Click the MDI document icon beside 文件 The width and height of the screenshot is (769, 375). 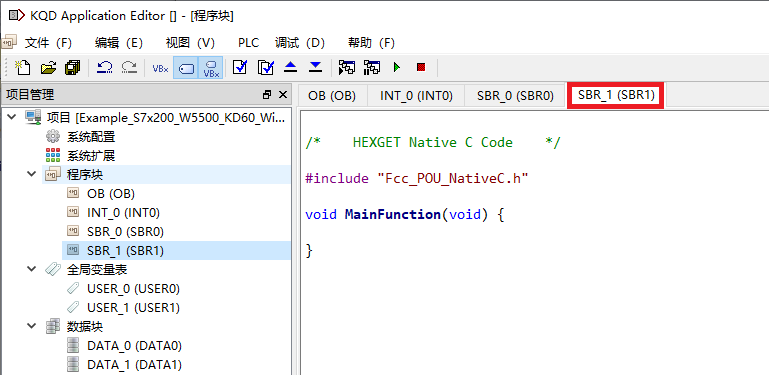tap(9, 43)
